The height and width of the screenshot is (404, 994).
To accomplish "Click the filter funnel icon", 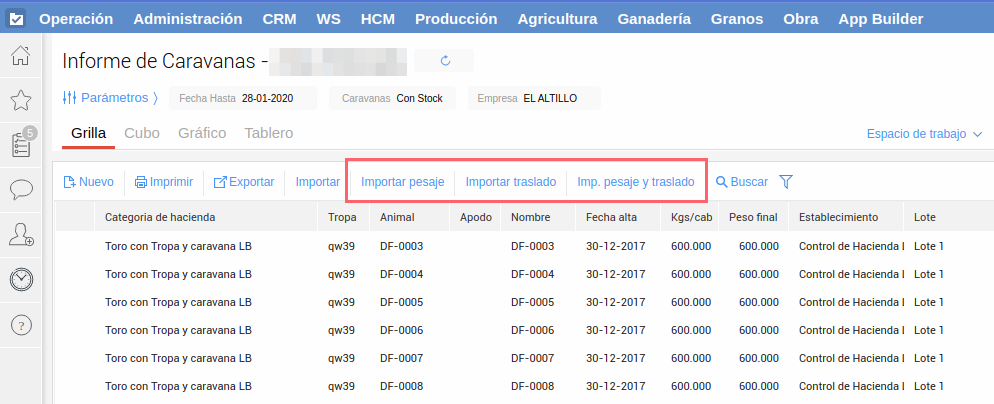I will (x=785, y=182).
